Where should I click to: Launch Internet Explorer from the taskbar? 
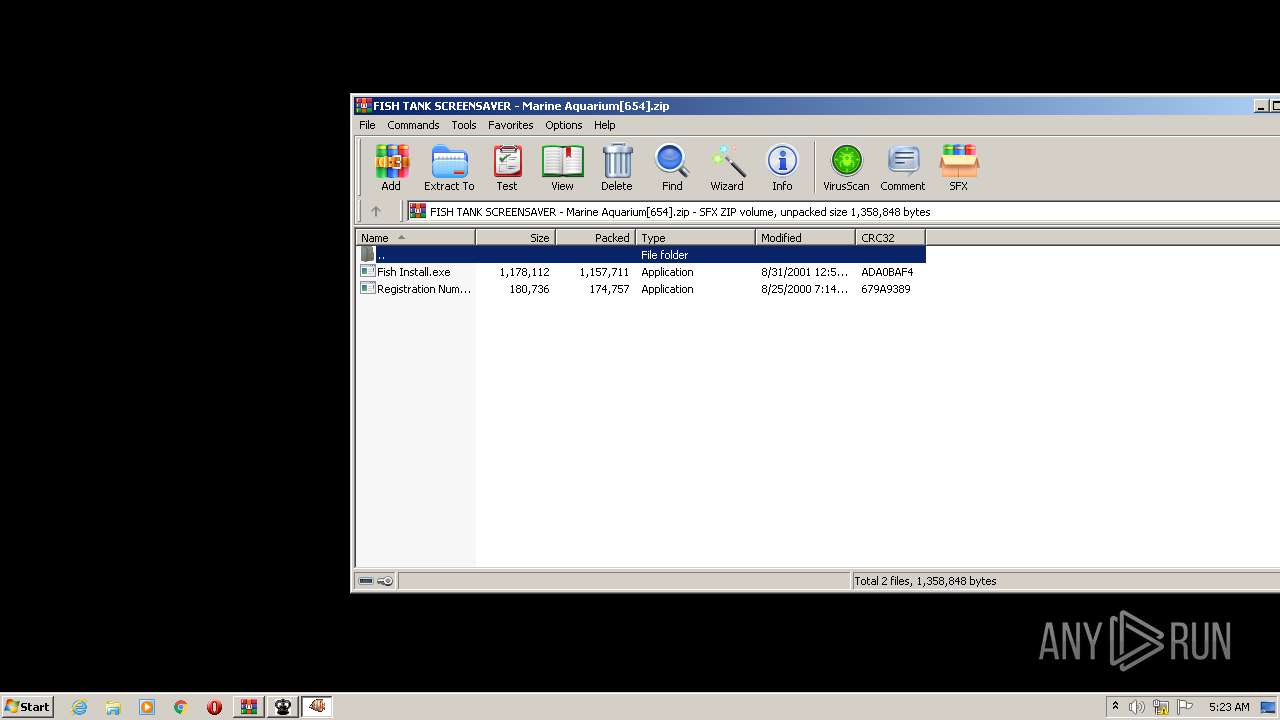point(79,707)
